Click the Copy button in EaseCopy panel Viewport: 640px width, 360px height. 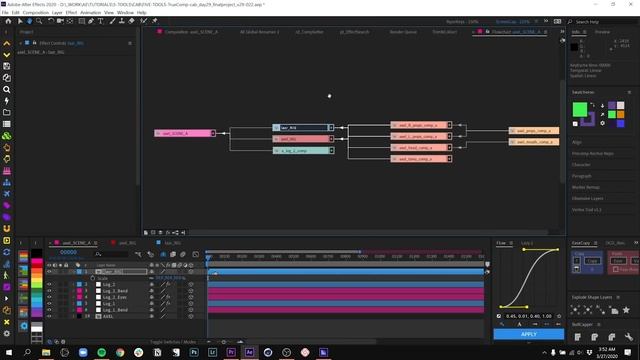(x=592, y=260)
